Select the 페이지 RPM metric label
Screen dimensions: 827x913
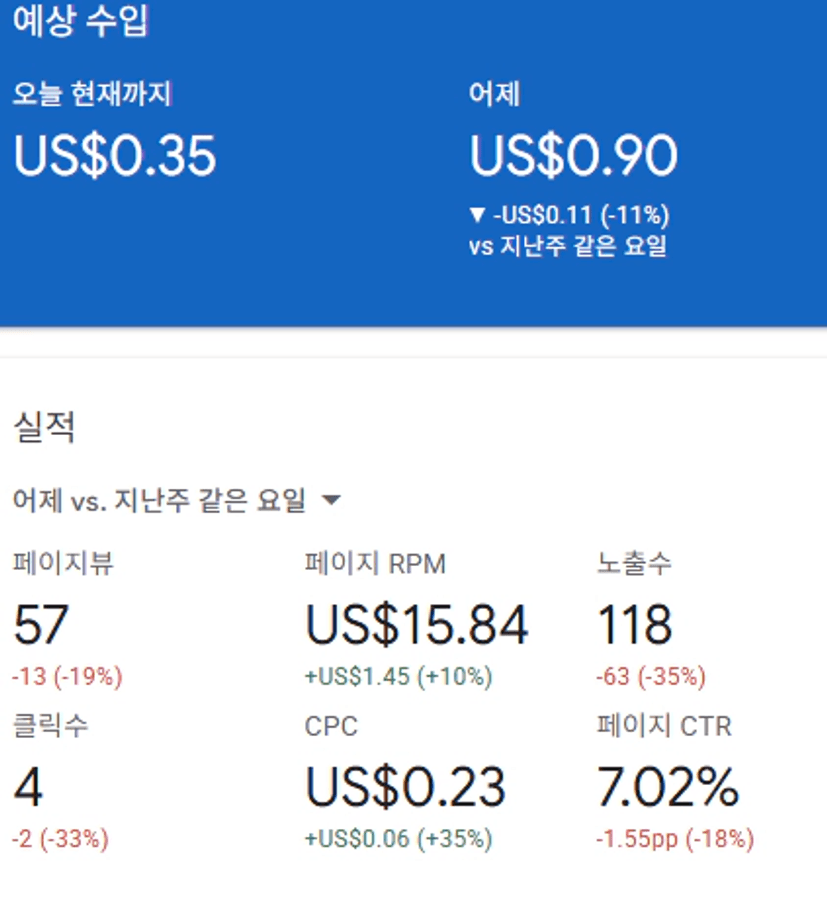[375, 564]
